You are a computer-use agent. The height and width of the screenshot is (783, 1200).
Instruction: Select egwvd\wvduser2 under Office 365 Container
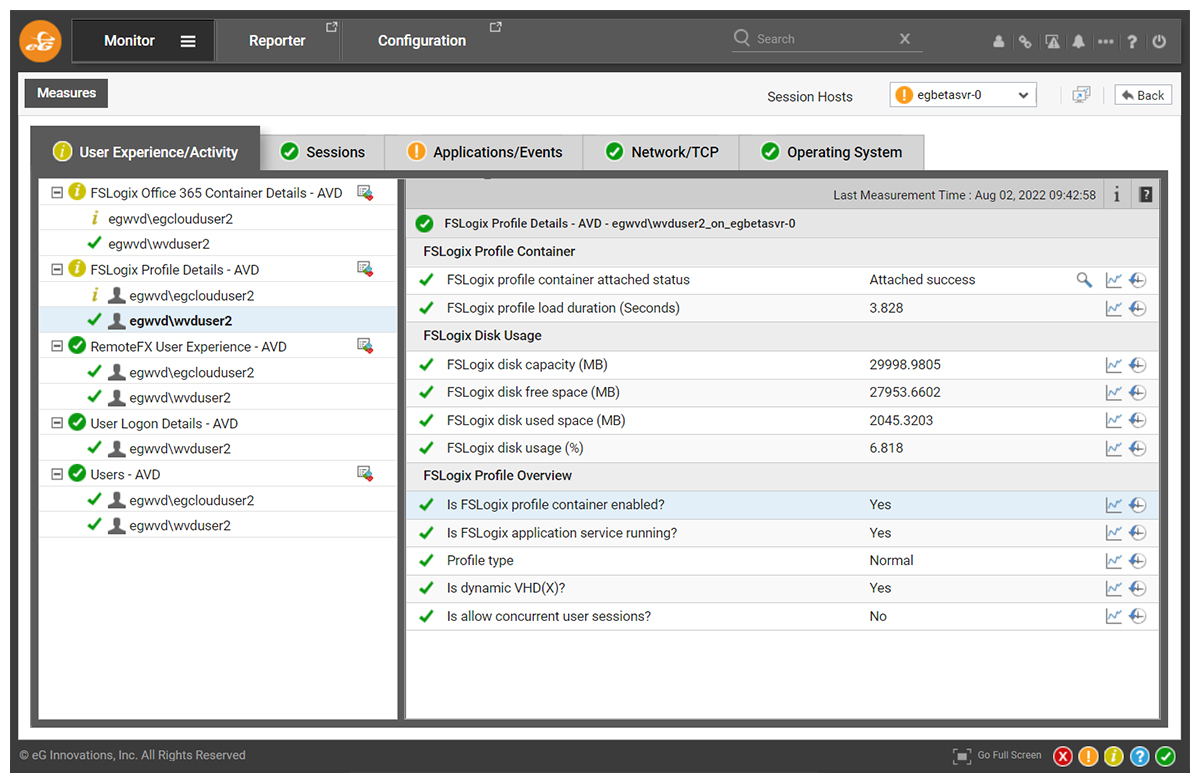159,244
